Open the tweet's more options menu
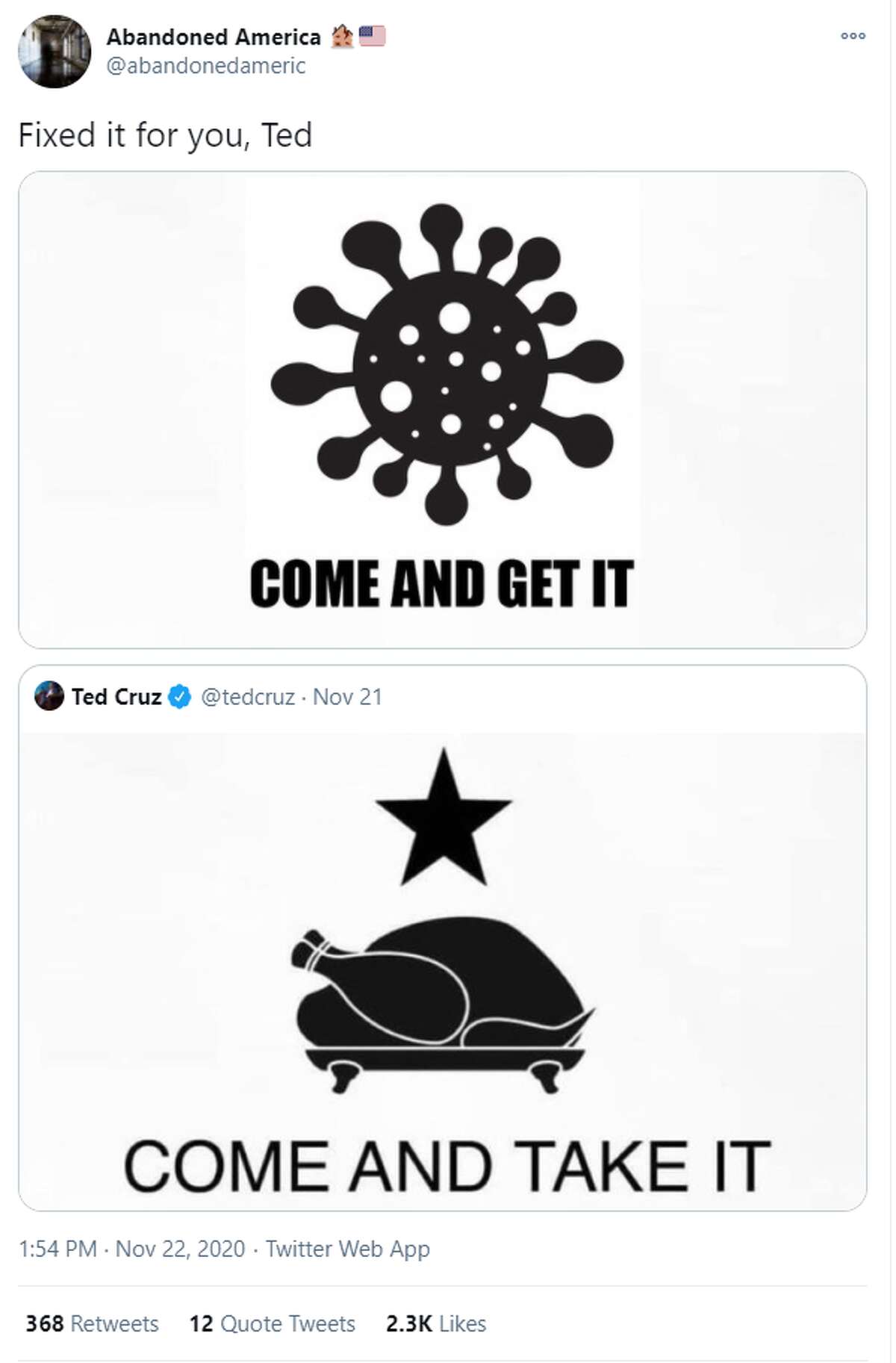The width and height of the screenshot is (896, 1363). [853, 36]
